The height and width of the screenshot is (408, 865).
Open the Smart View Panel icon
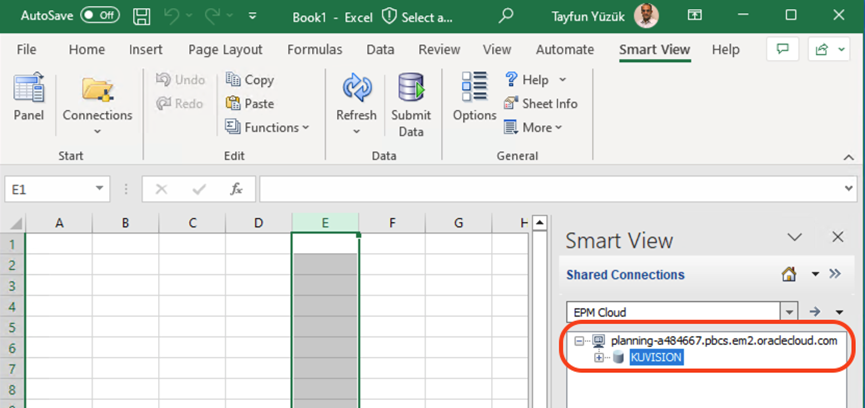pyautogui.click(x=28, y=90)
